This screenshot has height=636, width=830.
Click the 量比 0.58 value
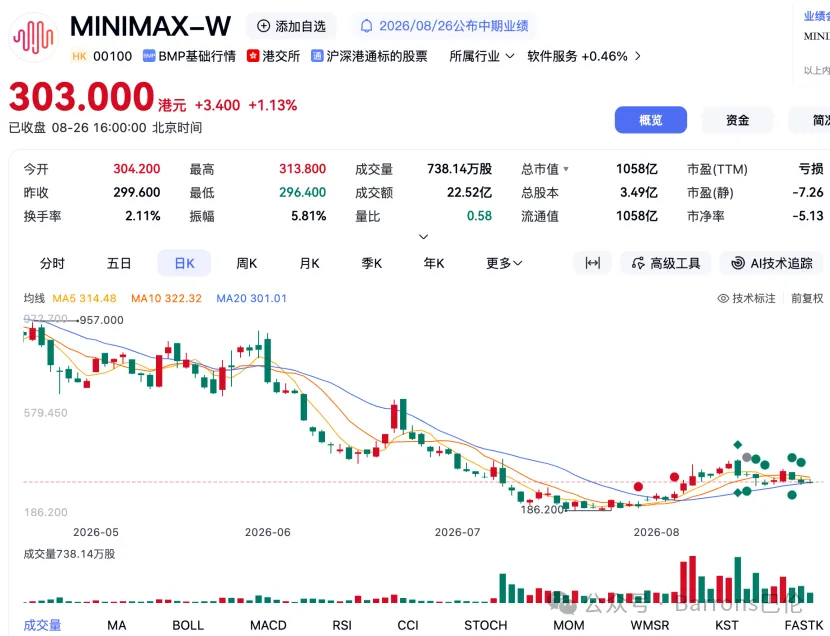coord(479,216)
